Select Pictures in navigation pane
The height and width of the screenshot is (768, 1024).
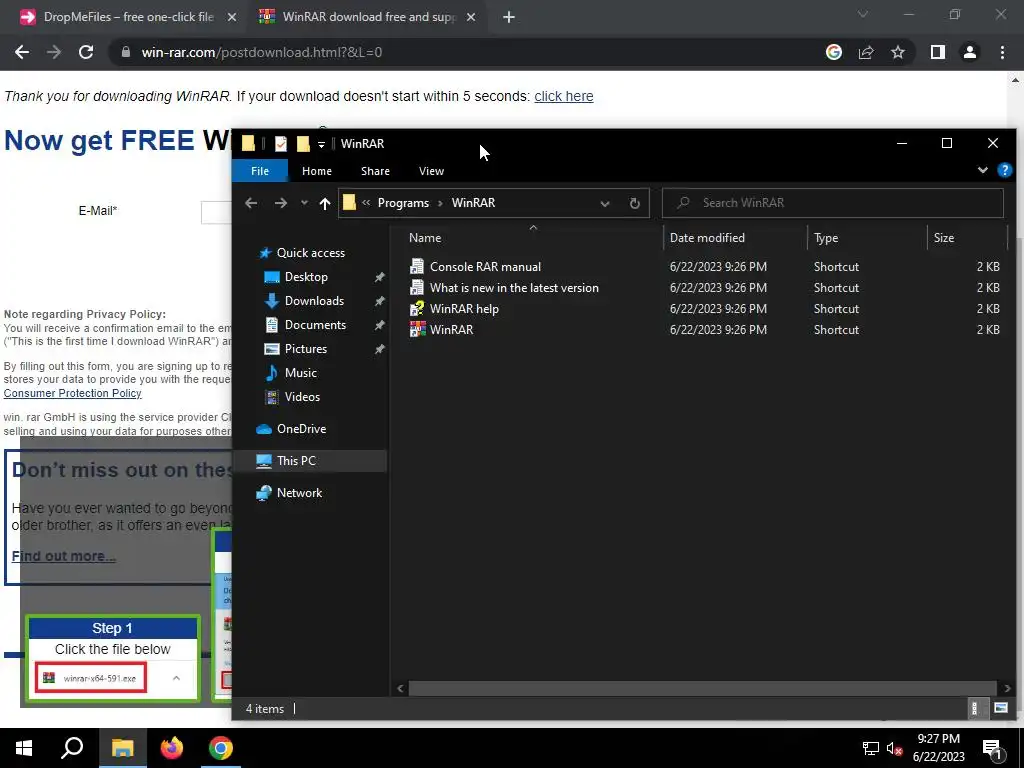[x=306, y=349]
